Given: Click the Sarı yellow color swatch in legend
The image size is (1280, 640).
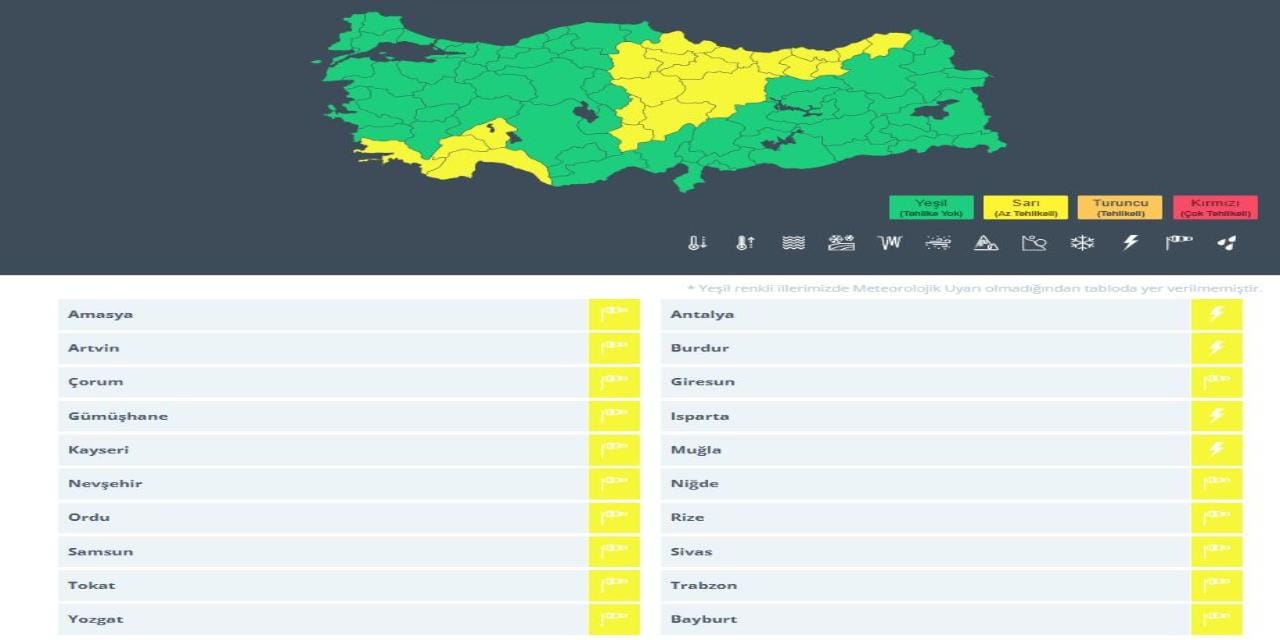Looking at the screenshot, I should [1022, 206].
